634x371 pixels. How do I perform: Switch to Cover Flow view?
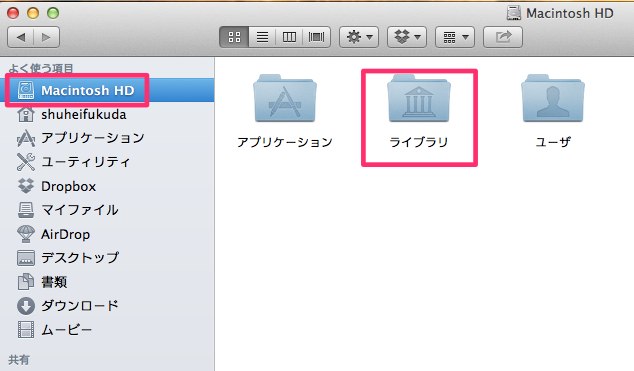click(x=317, y=37)
